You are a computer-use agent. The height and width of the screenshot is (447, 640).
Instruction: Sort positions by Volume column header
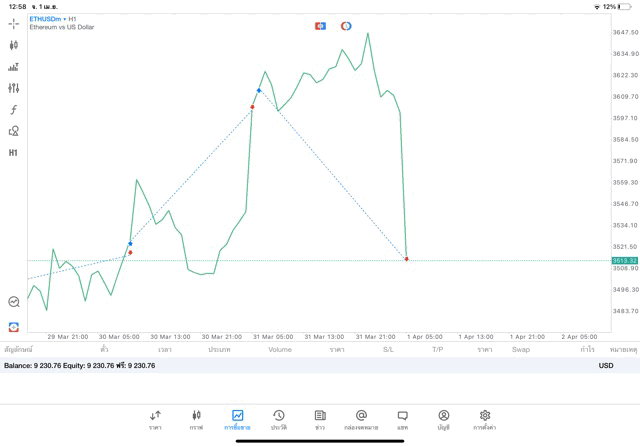pyautogui.click(x=280, y=350)
